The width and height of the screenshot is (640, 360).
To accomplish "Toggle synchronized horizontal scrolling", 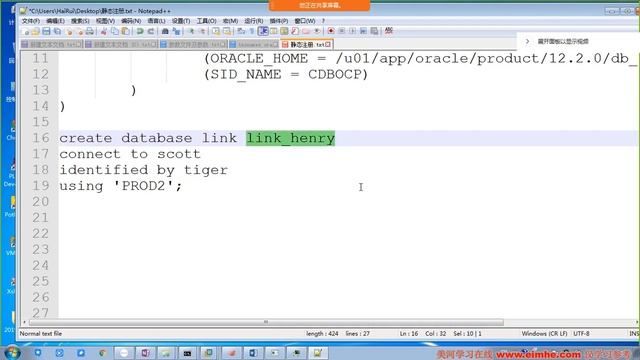I will (227, 31).
